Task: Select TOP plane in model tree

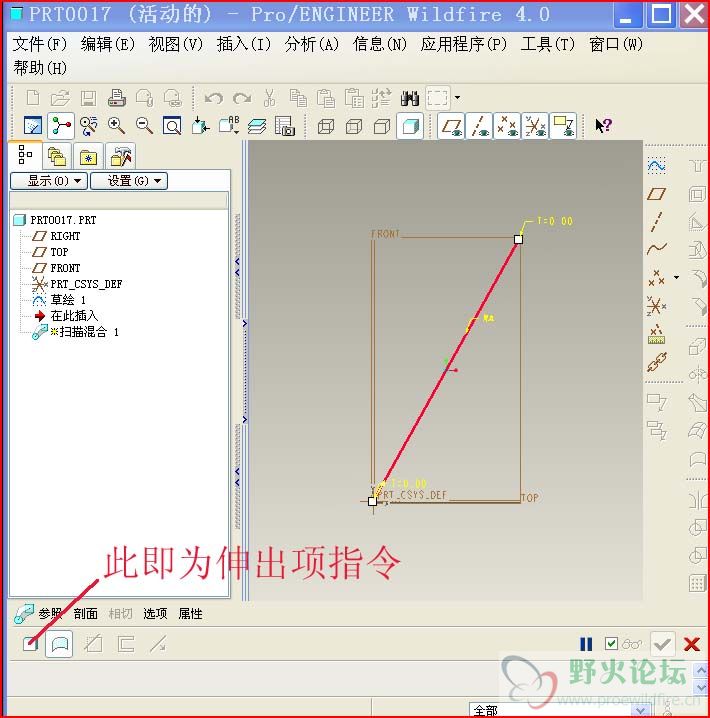Action: point(60,252)
